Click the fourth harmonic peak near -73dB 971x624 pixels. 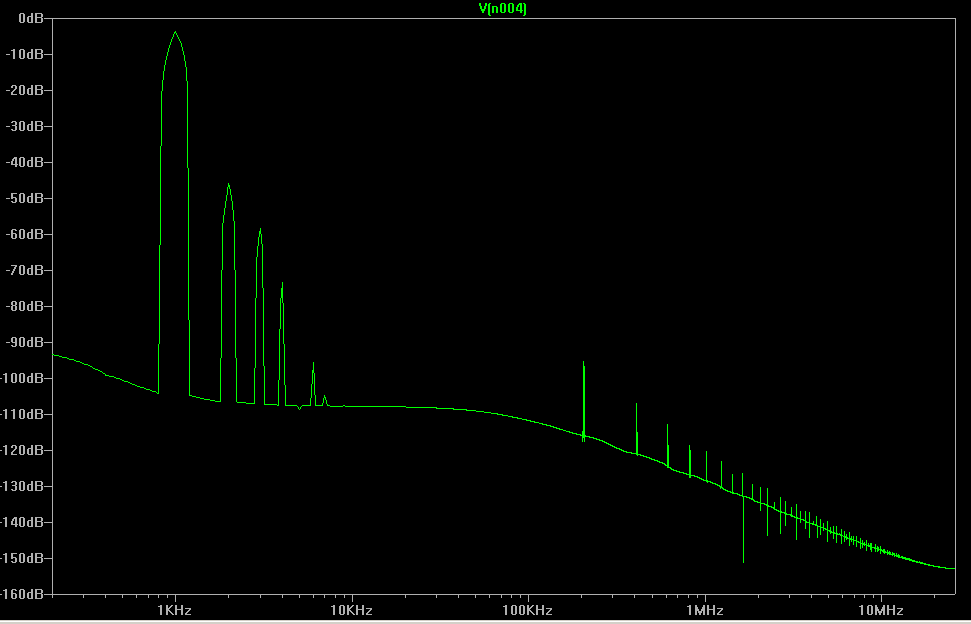[x=282, y=284]
